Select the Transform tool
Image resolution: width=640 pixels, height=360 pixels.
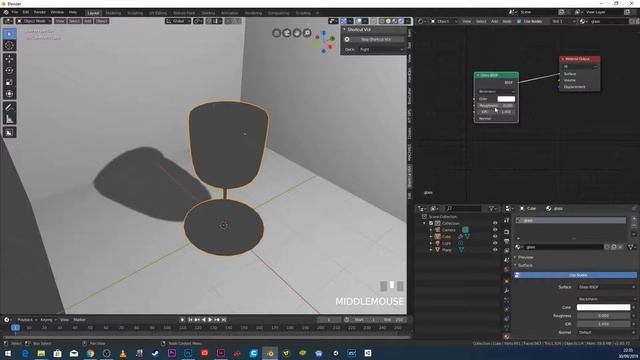(x=9, y=94)
